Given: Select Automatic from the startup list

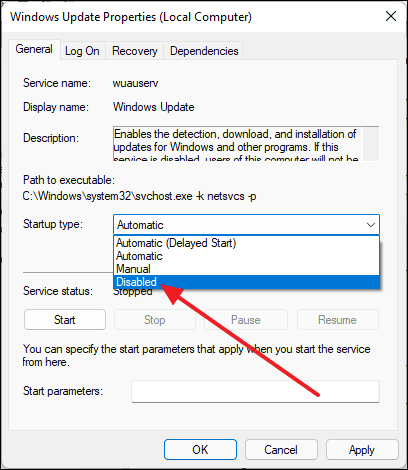Looking at the screenshot, I should click(246, 256).
